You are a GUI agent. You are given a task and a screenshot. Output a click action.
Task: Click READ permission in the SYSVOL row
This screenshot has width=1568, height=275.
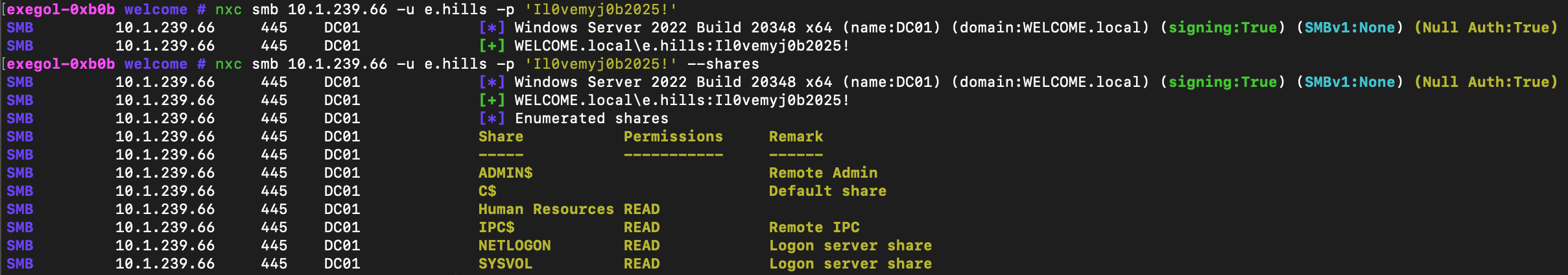coord(641,264)
